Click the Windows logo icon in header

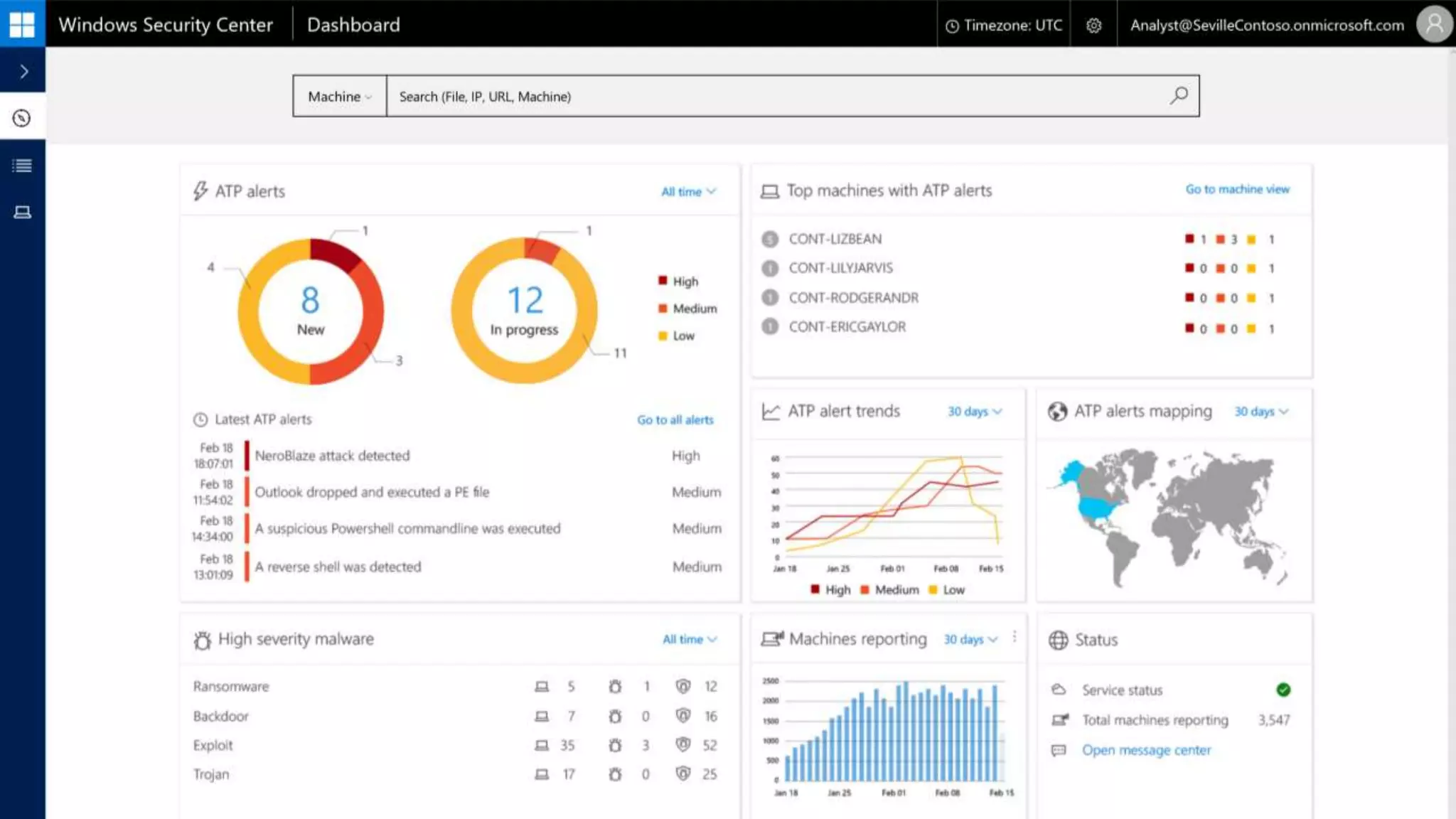coord(22,24)
